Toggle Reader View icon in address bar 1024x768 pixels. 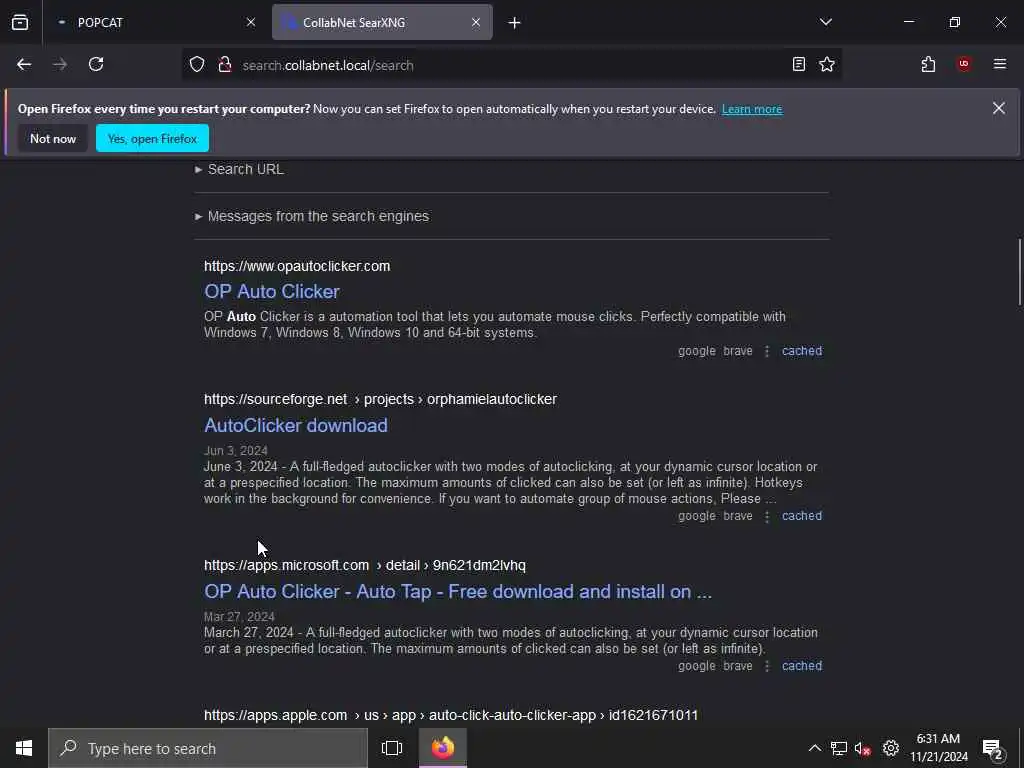798,64
